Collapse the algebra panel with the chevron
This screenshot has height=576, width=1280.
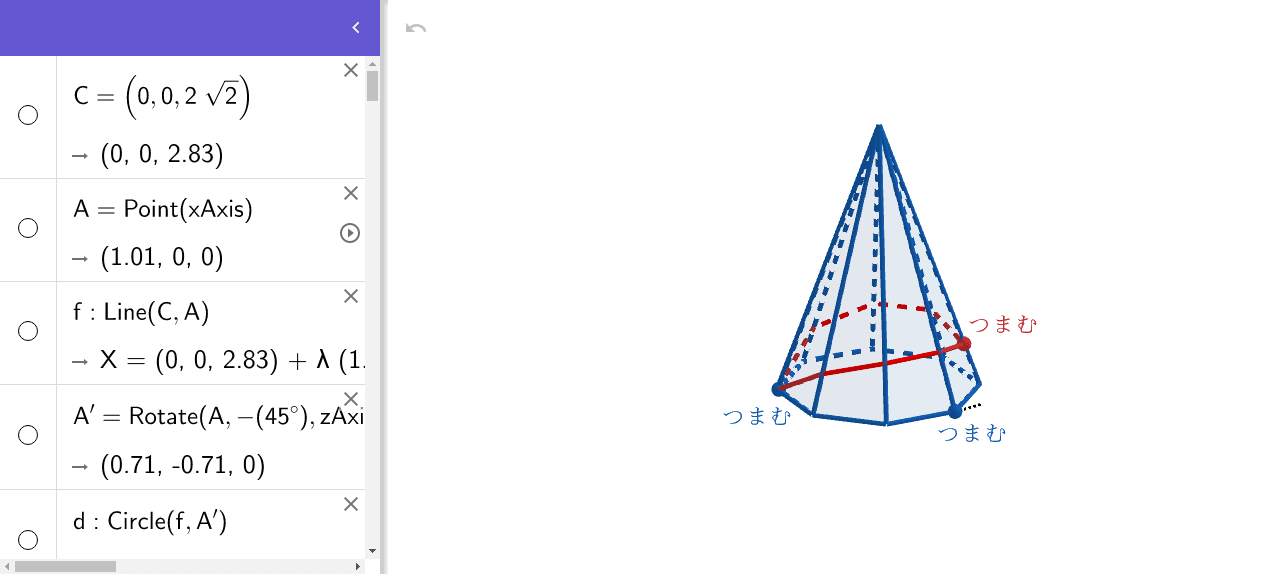pos(356,28)
